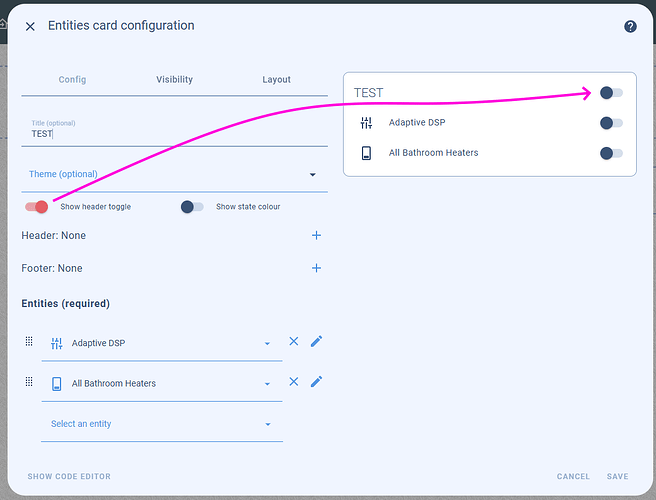The width and height of the screenshot is (656, 500).
Task: Open the Theme (optional) dropdown
Action: tap(174, 174)
